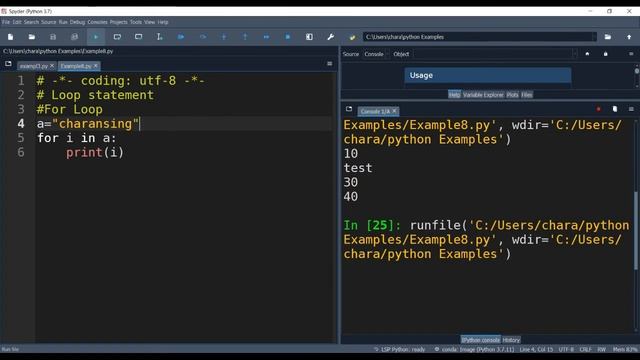Viewport: 640px width, 360px height.
Task: Stop debugging with square icon
Action: click(288, 37)
